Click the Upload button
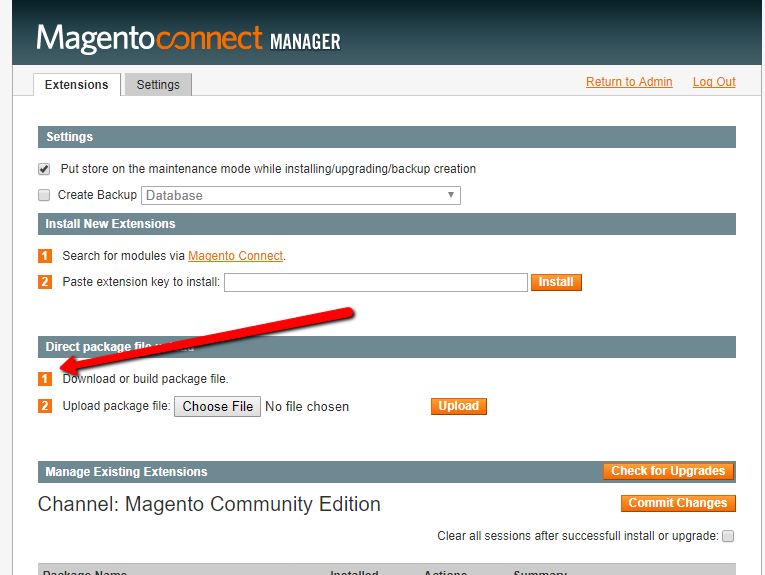 coord(459,406)
